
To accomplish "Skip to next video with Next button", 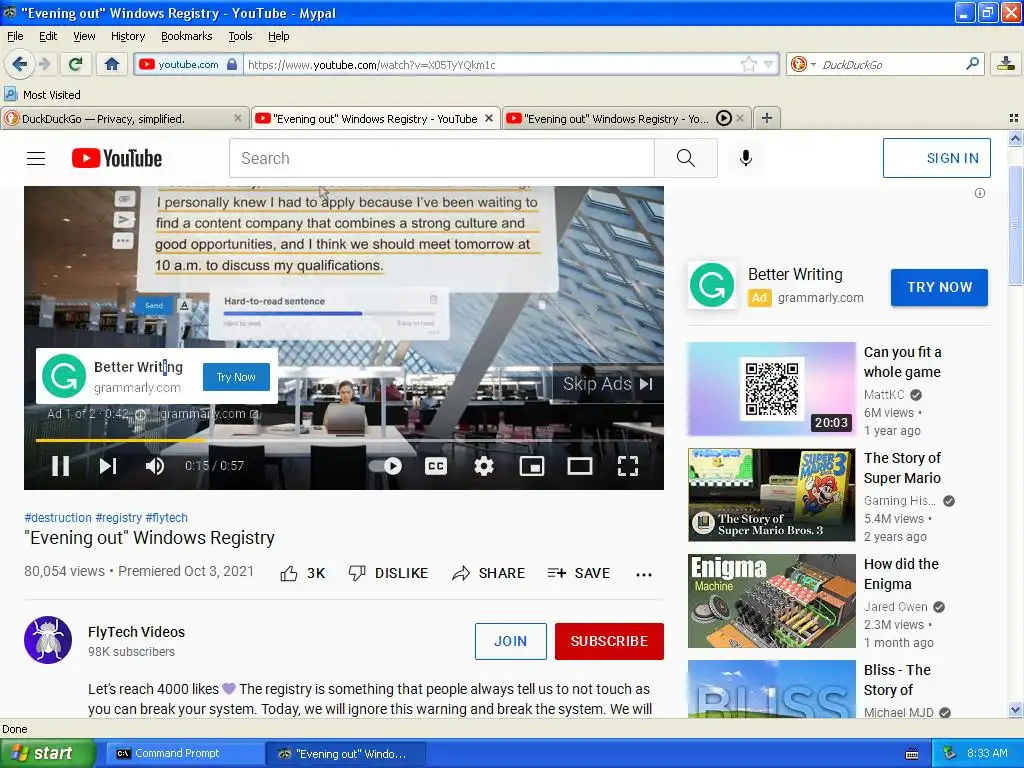I will click(108, 466).
